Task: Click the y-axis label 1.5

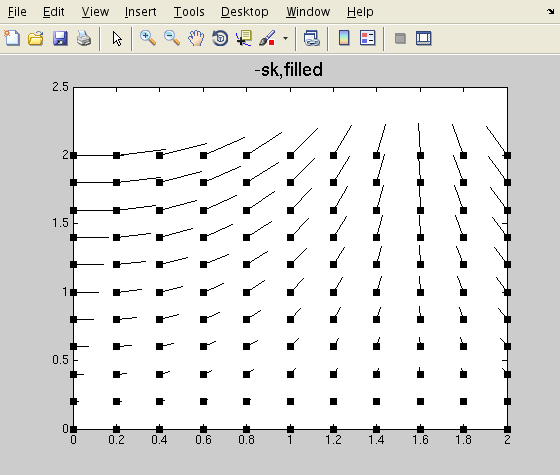Action: pos(60,223)
